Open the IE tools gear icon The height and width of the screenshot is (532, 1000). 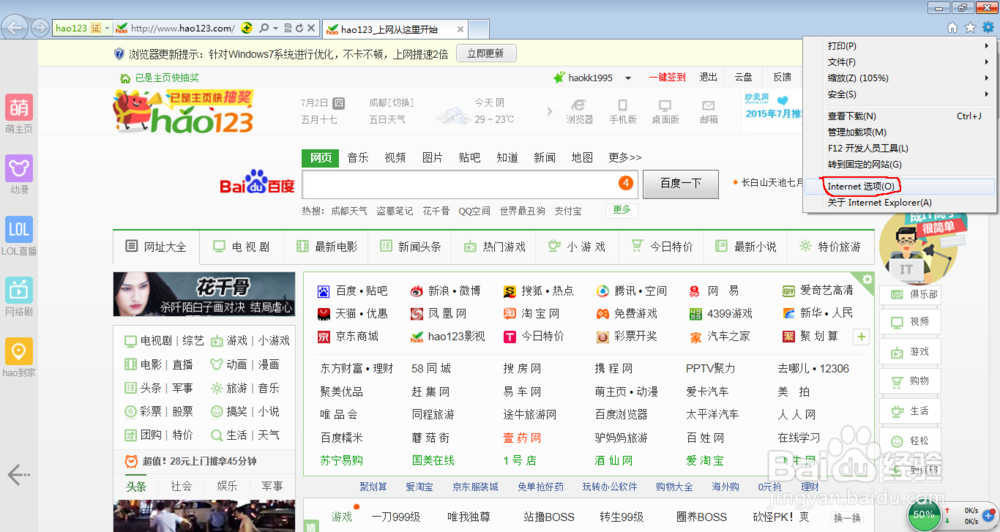click(988, 27)
